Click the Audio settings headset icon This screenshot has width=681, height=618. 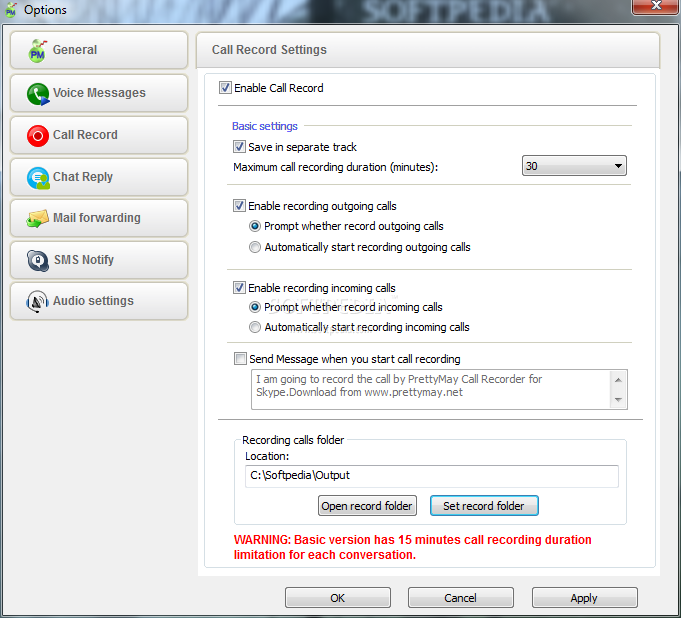coord(37,301)
